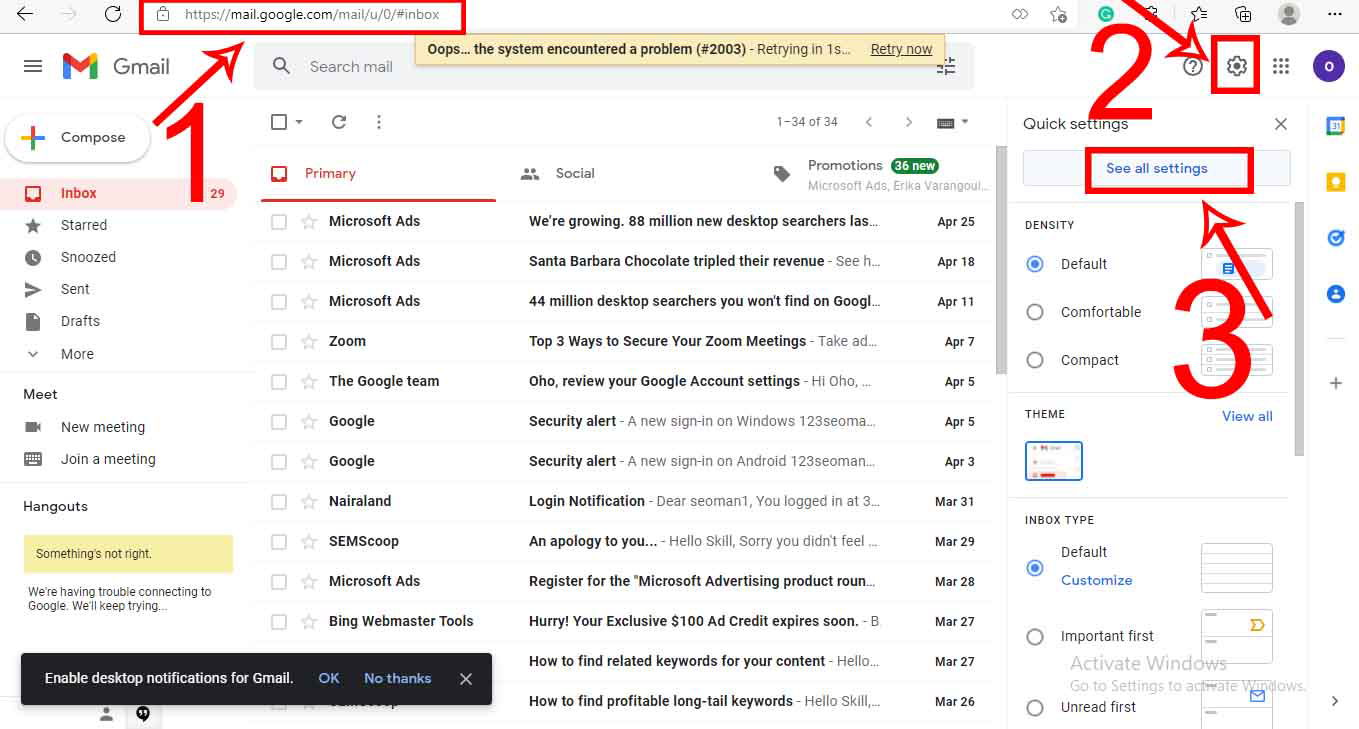Open the browser Collections icon
1359x729 pixels.
coord(1243,14)
